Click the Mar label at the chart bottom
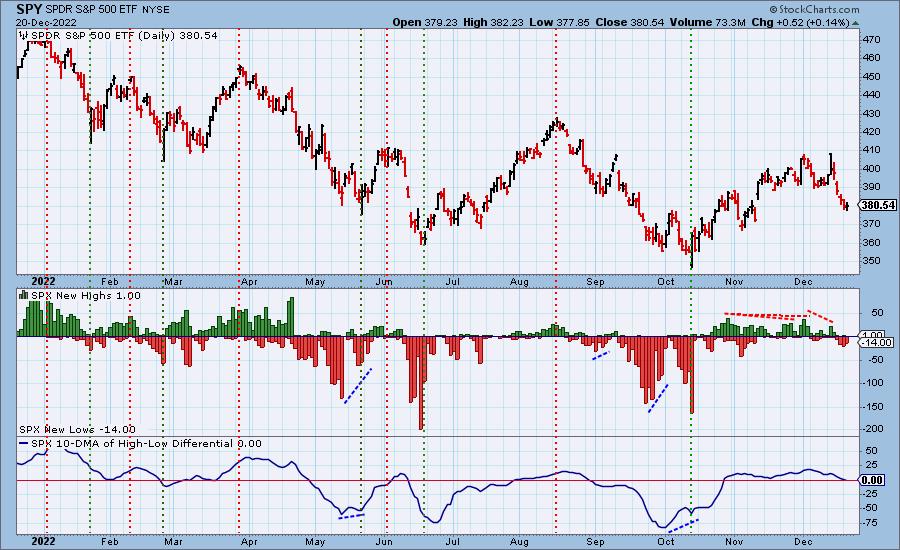Viewport: 900px width, 550px height. pos(173,541)
